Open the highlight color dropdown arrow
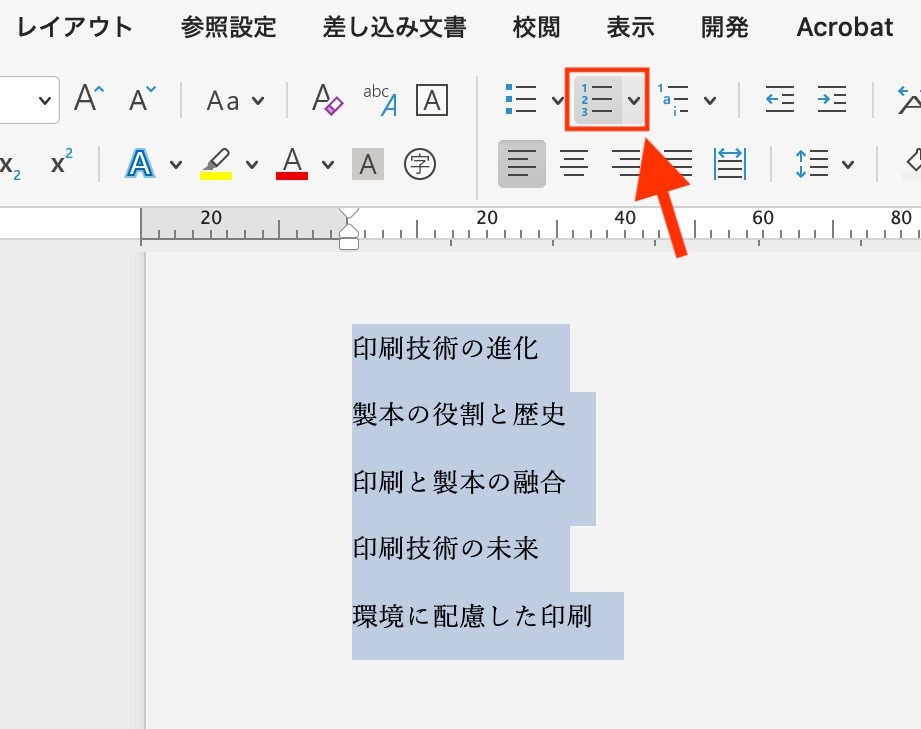This screenshot has height=729, width=921. [251, 164]
